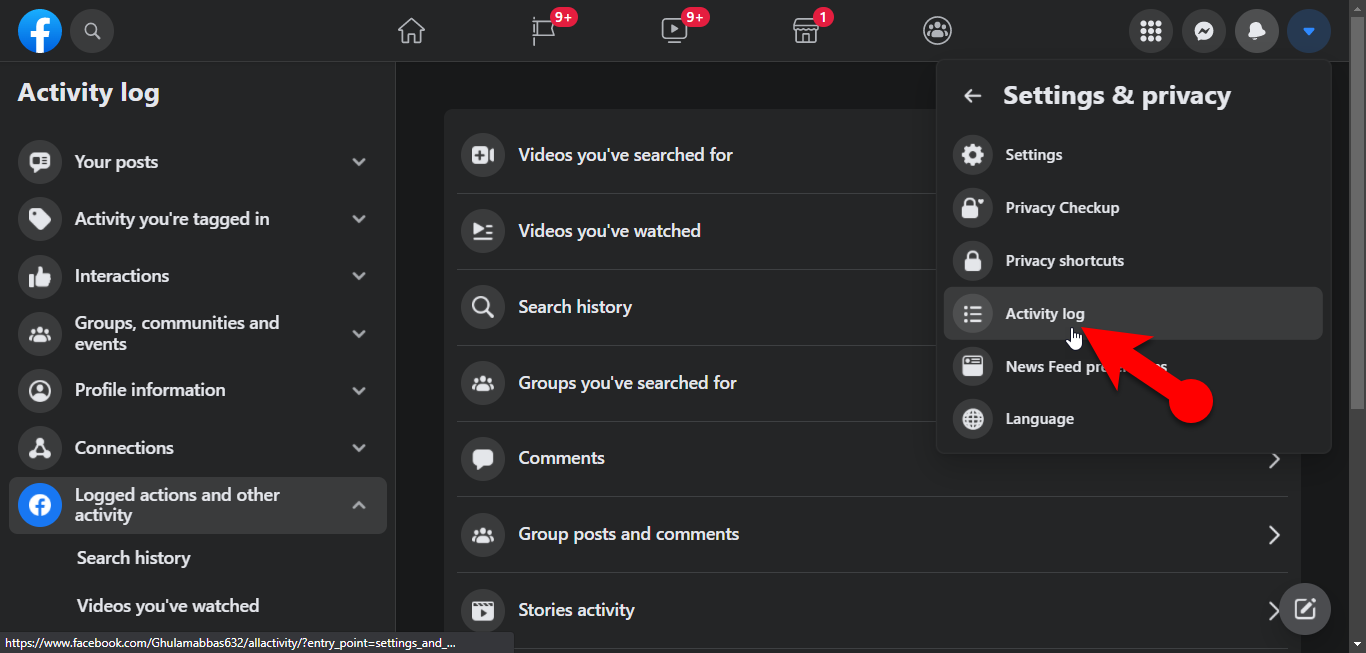Viewport: 1366px width, 653px height.
Task: Choose Settings in the privacy menu
Action: 1033,155
